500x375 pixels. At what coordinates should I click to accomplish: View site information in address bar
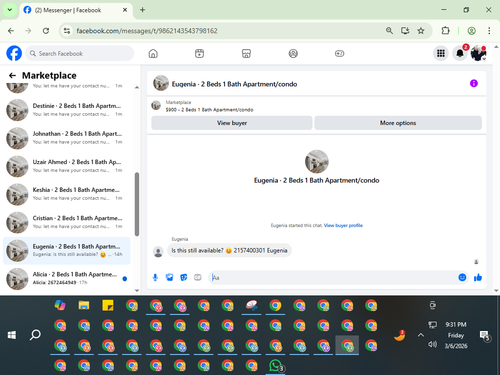[x=67, y=31]
